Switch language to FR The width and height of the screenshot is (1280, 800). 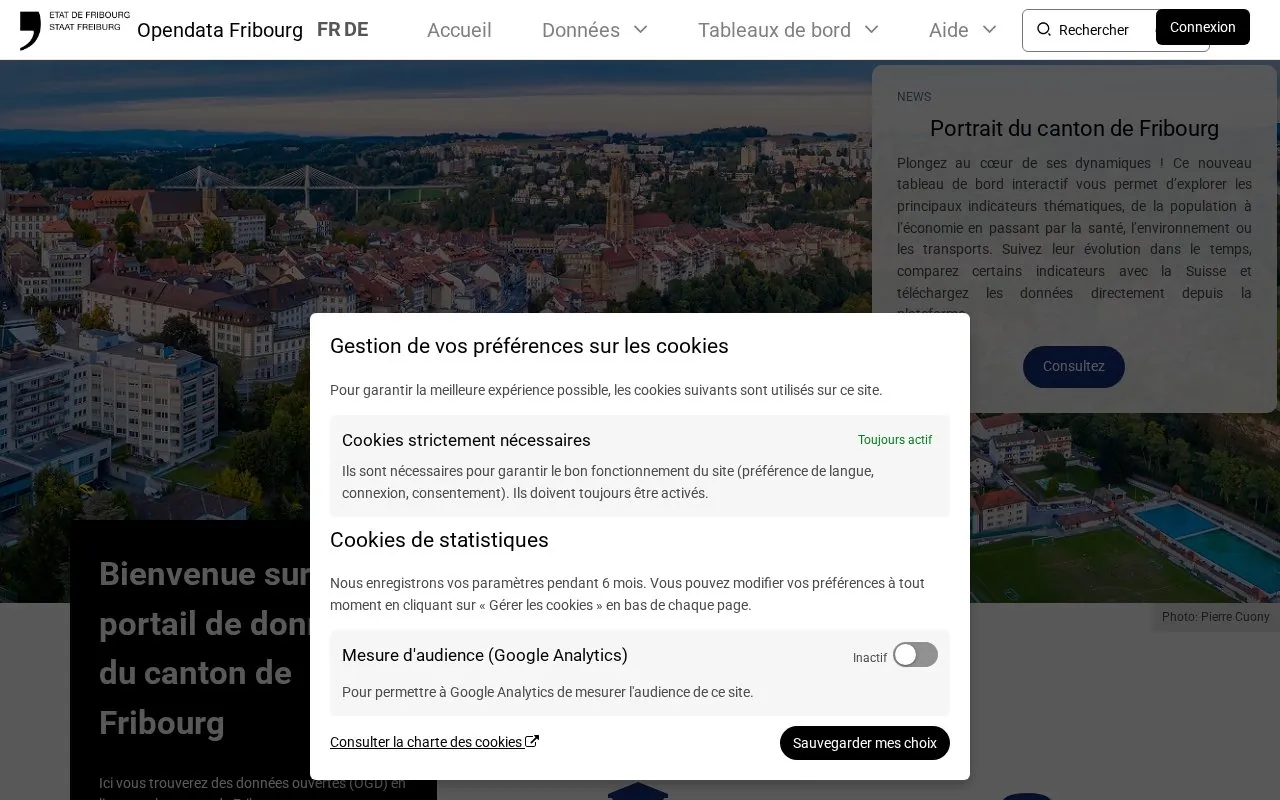[328, 29]
